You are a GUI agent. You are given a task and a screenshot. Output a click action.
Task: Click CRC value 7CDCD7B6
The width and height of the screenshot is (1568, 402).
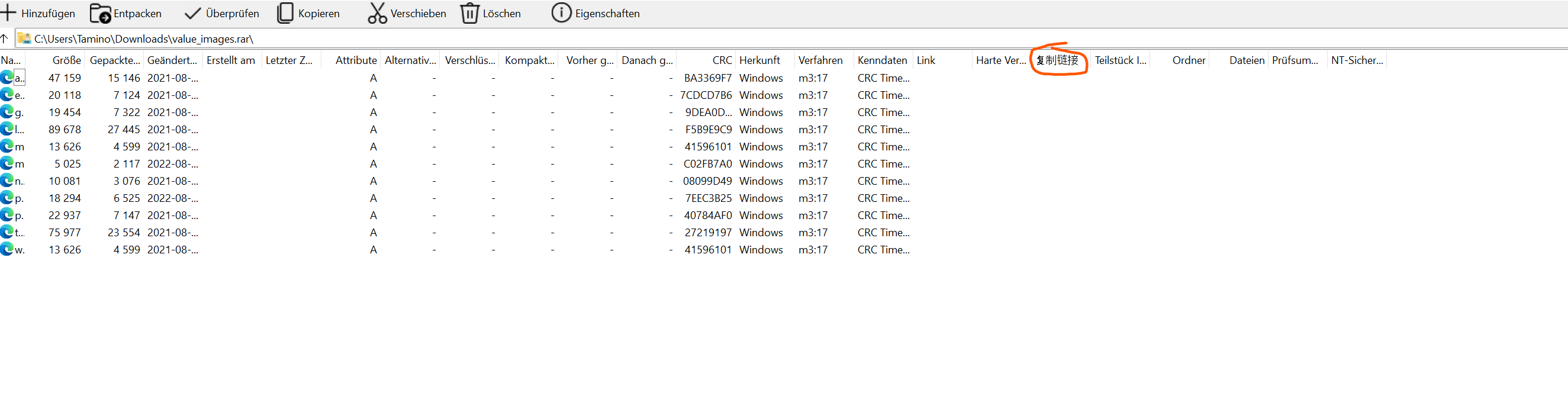[706, 95]
